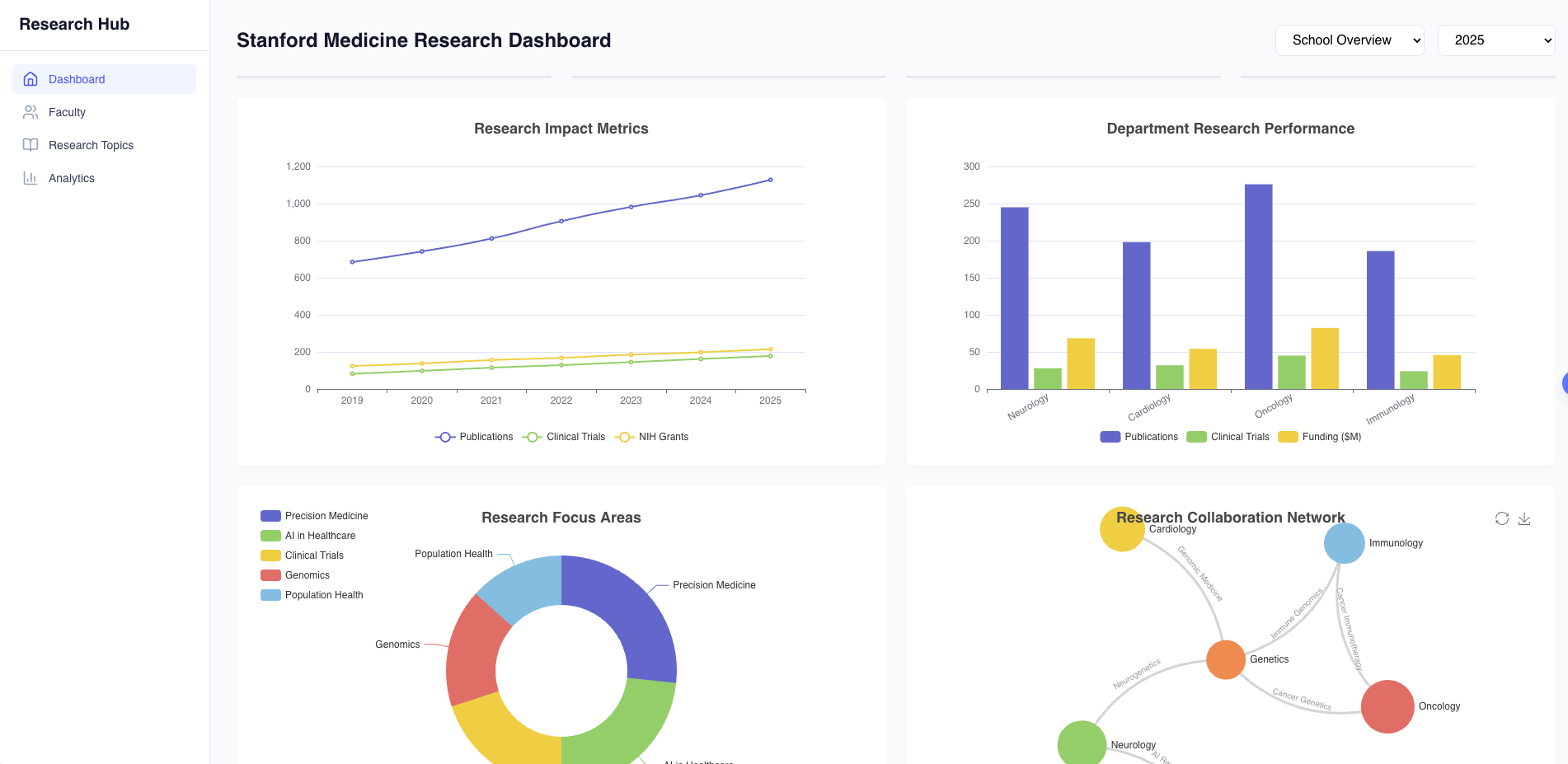Image resolution: width=1568 pixels, height=764 pixels.
Task: Open the year 2025 dropdown
Action: coord(1496,40)
